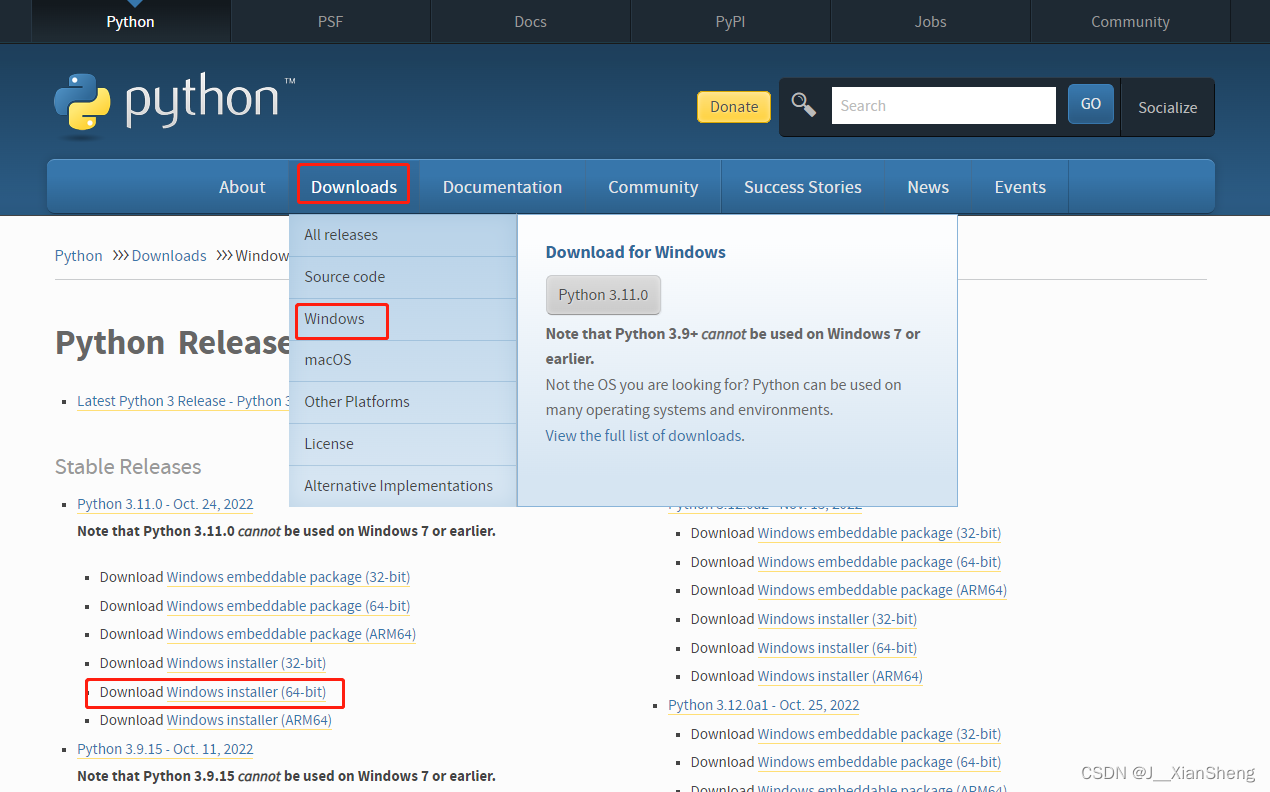
Task: Focus the Search input field
Action: tap(943, 105)
